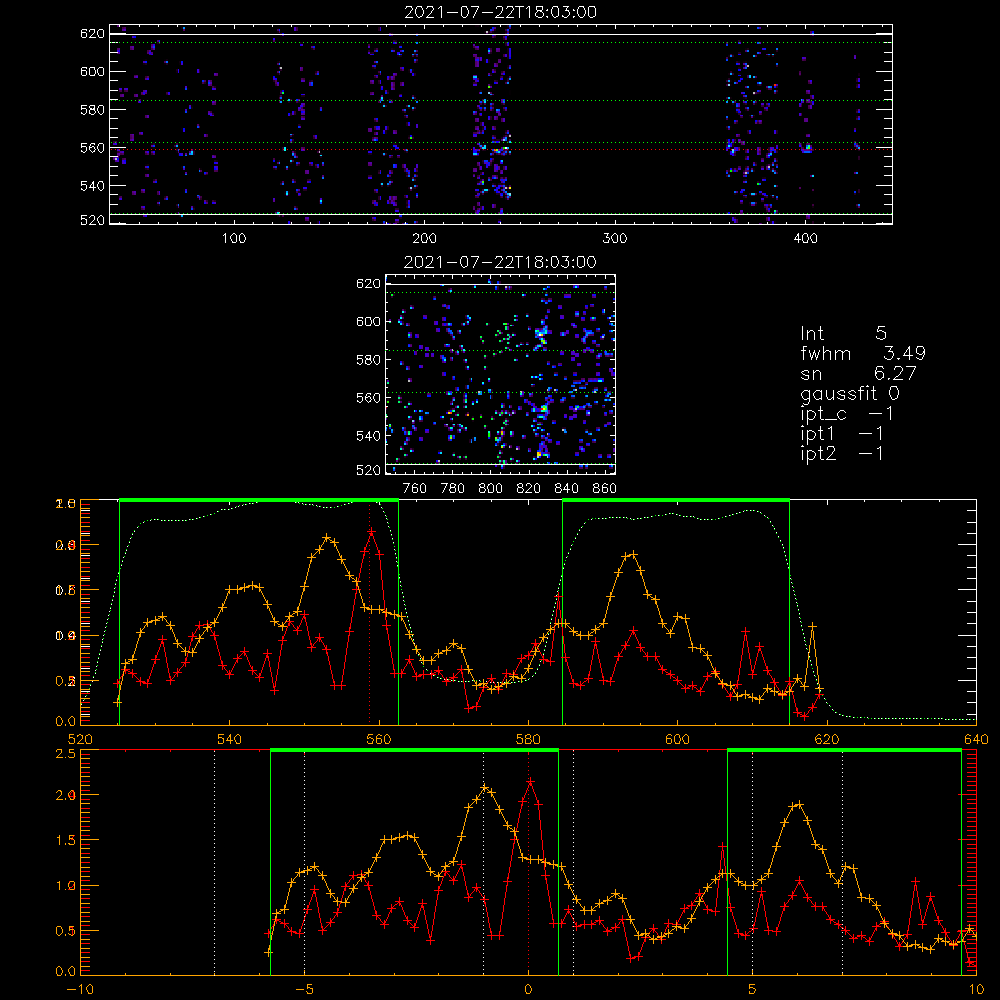This screenshot has width=1000, height=1000.
Task: Click the left green bar atop bottom plot
Action: (415, 750)
